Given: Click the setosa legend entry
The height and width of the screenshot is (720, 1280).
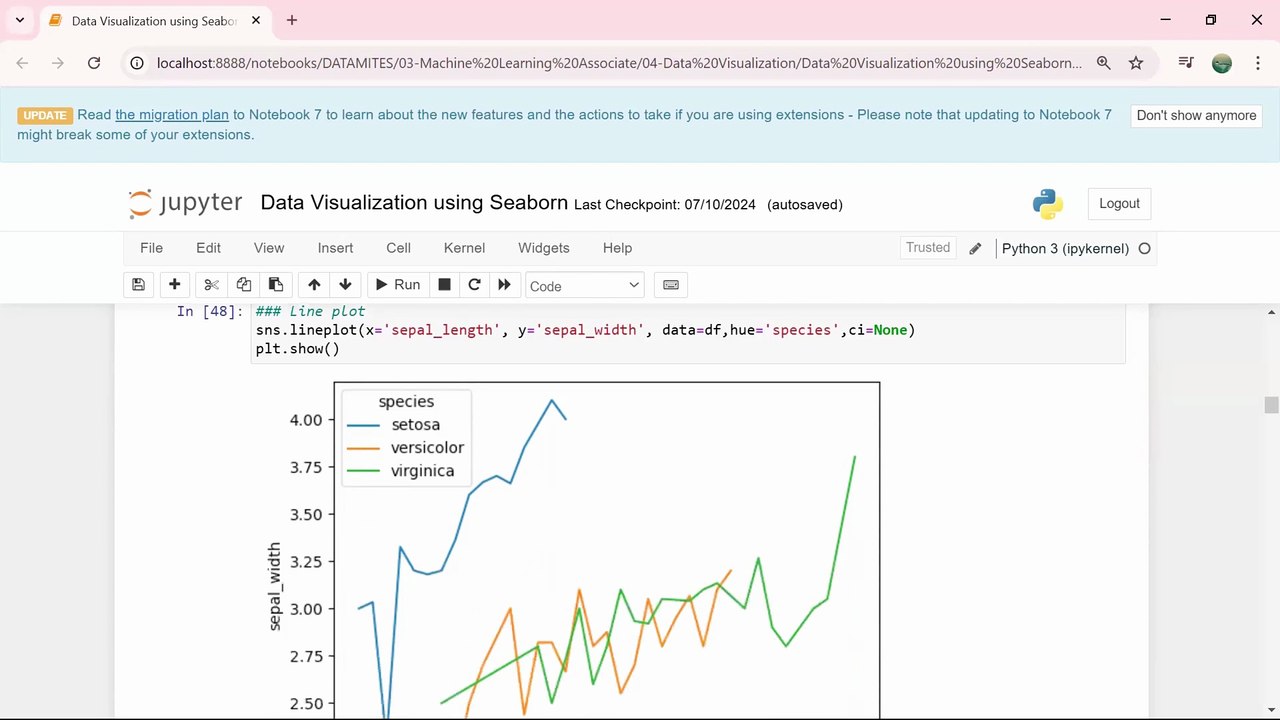Looking at the screenshot, I should pyautogui.click(x=393, y=425).
